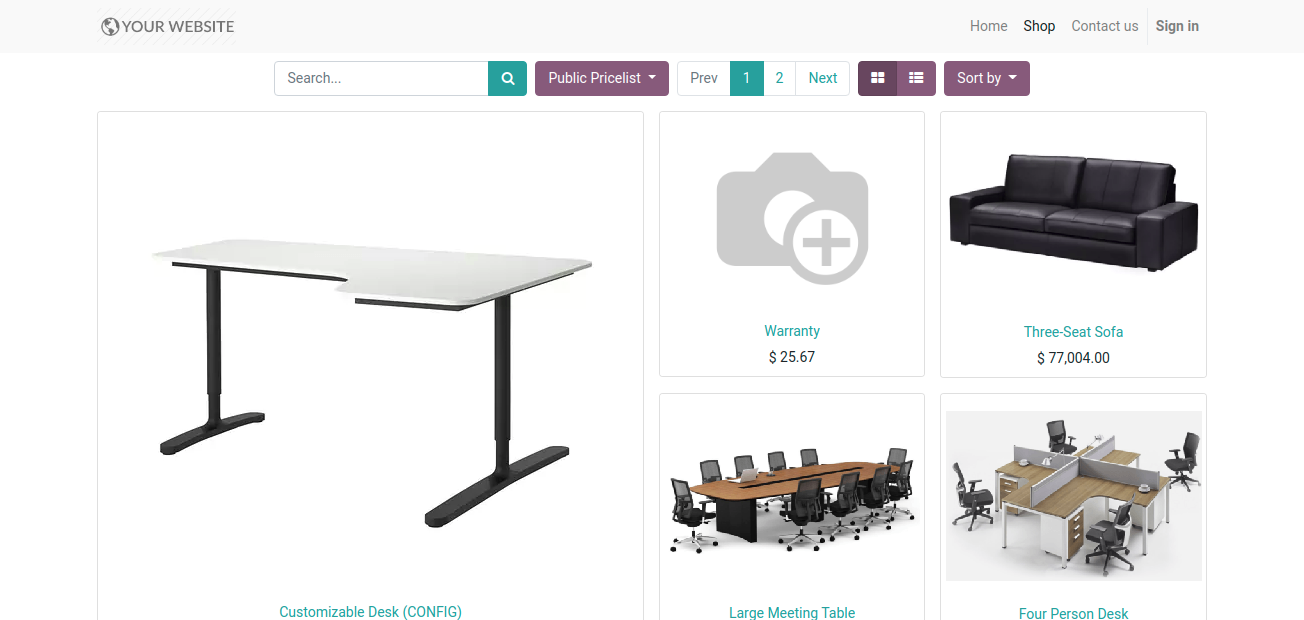Open the Public Pricelist dropdown
This screenshot has width=1304, height=620.
602,78
